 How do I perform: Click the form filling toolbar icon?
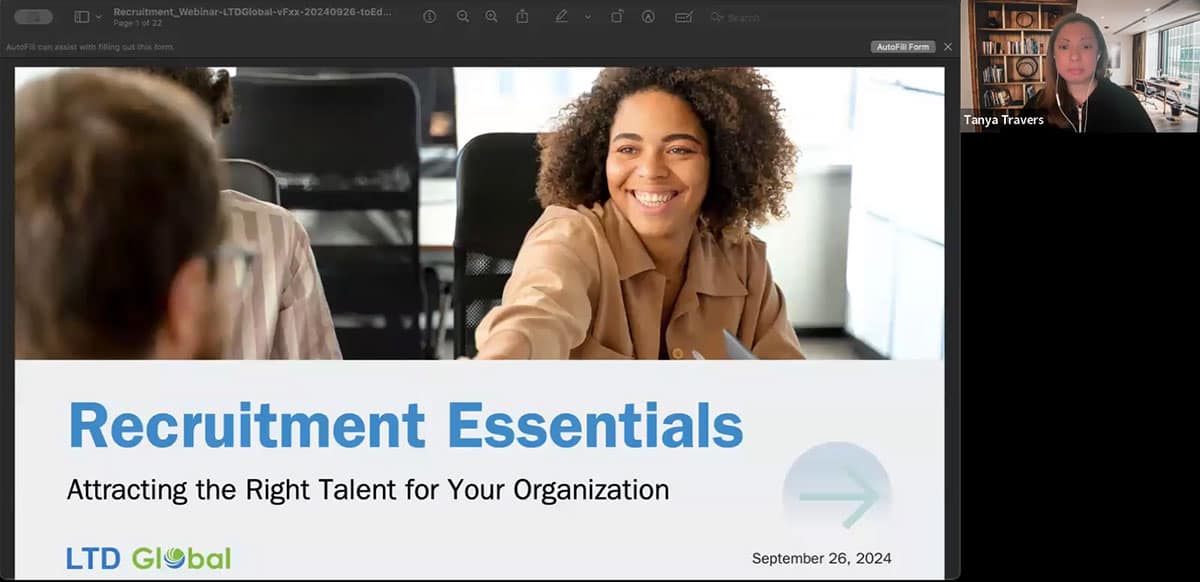(x=684, y=17)
